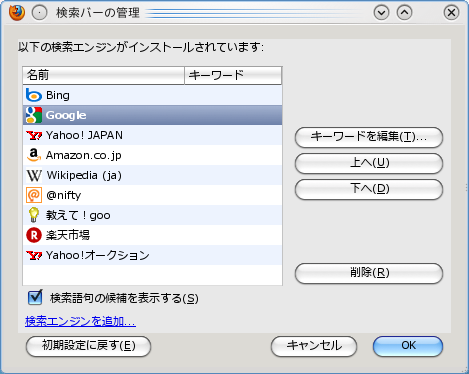Move engine up with 上へ(U)
The height and width of the screenshot is (374, 469).
click(369, 163)
